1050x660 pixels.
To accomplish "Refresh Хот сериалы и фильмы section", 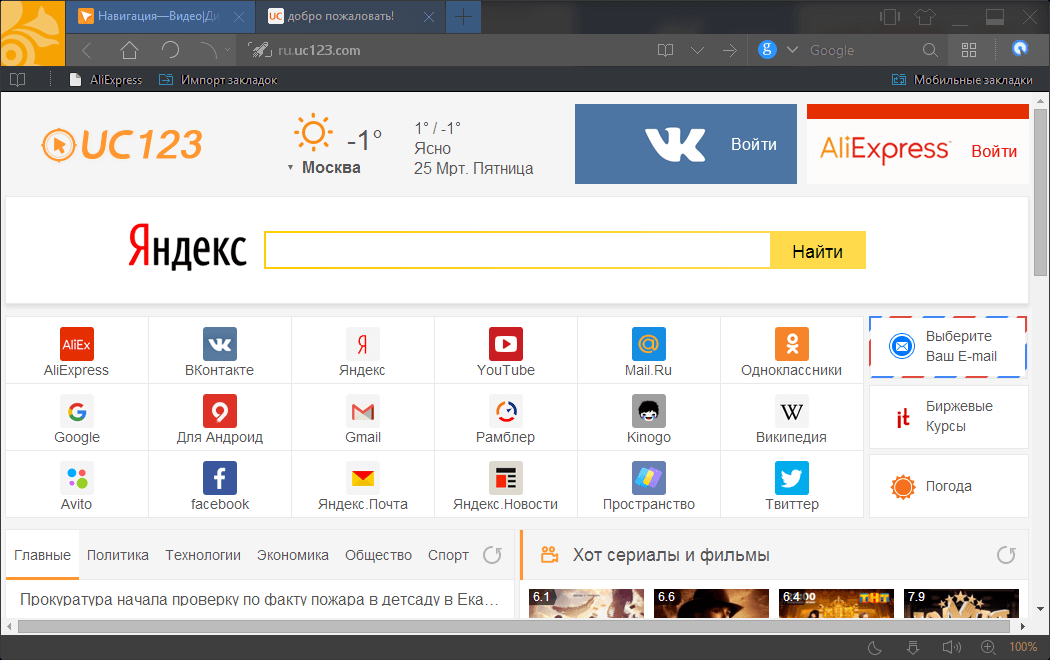I will pos(1006,555).
